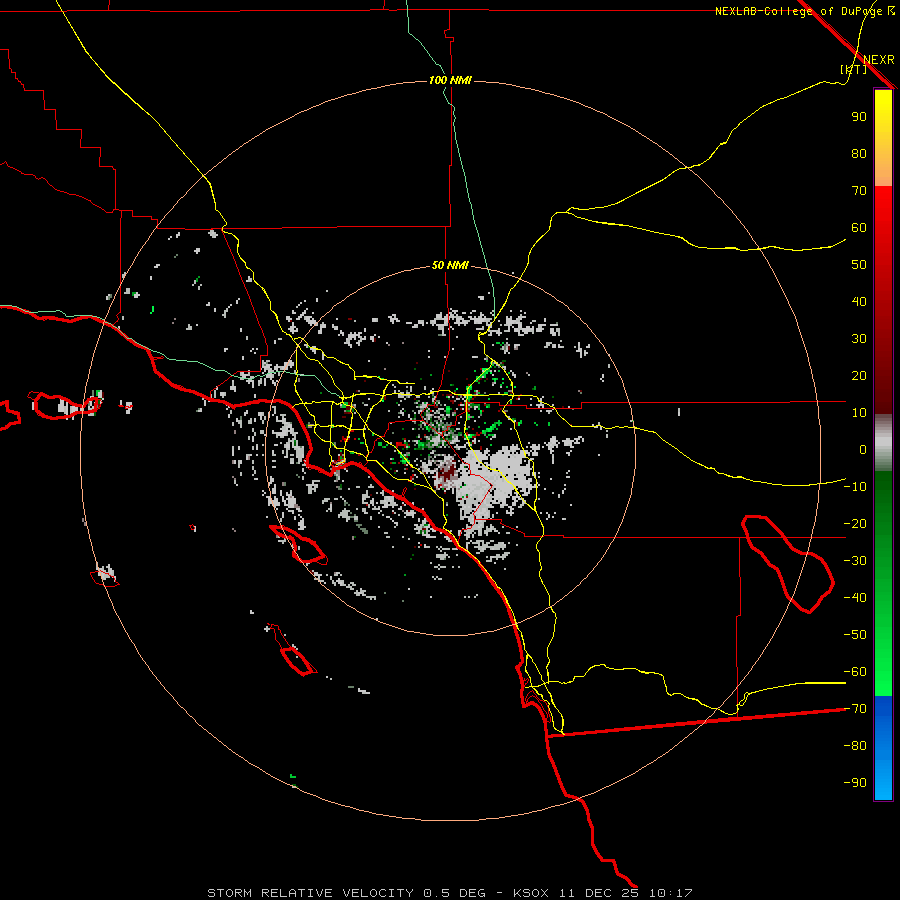Image resolution: width=900 pixels, height=900 pixels.
Task: Select the 50 value on velocity scale
Action: 859,265
